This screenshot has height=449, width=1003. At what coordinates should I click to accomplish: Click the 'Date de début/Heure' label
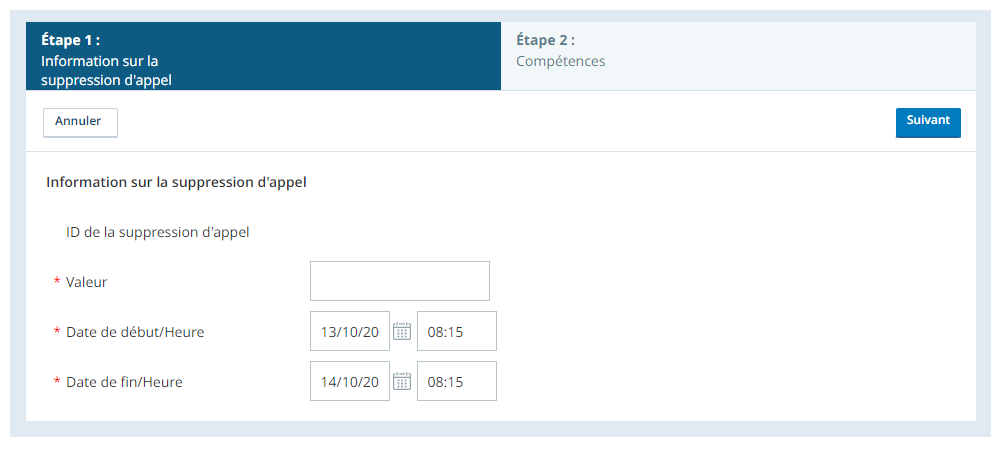click(x=135, y=332)
